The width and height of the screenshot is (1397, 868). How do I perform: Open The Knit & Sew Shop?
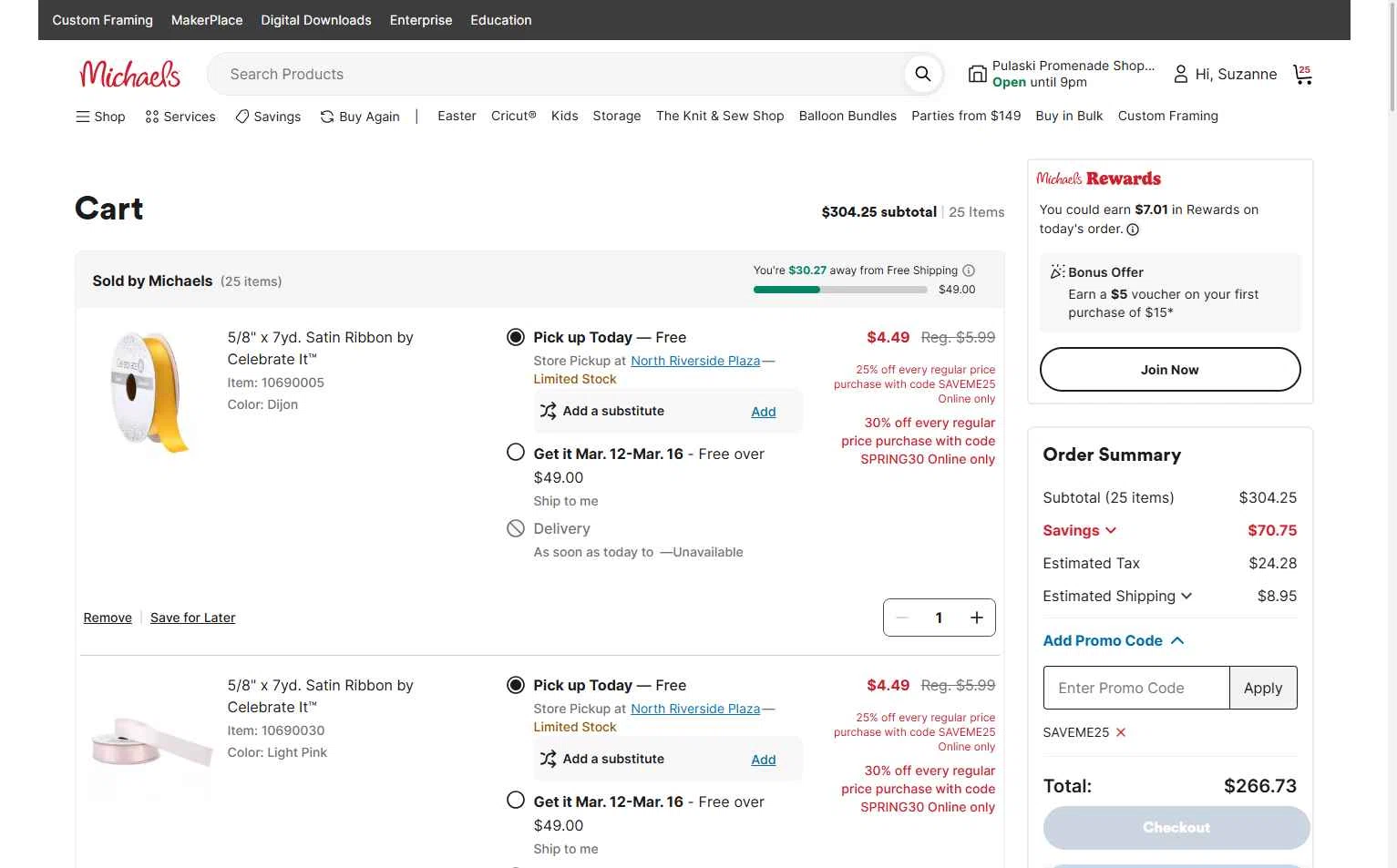pos(720,116)
